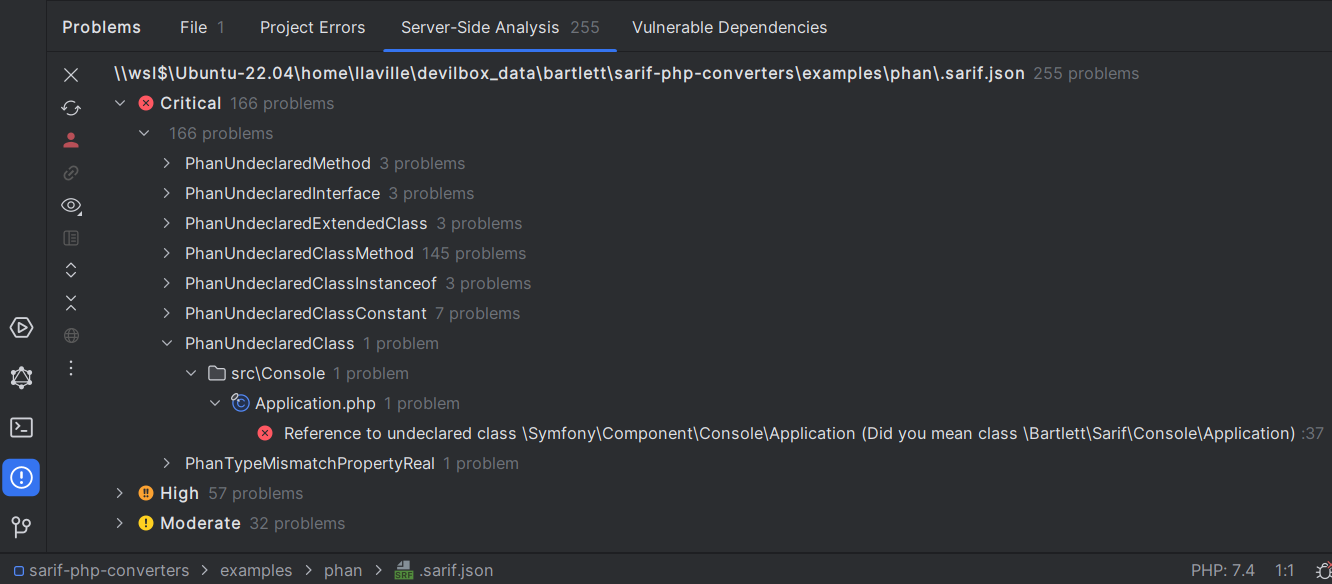The width and height of the screenshot is (1332, 584).
Task: Switch to the Project Errors tab
Action: pos(312,27)
